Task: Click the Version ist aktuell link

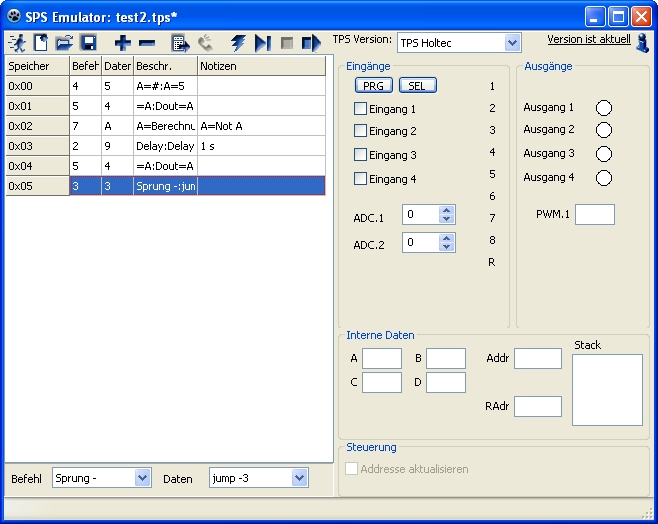Action: [590, 39]
